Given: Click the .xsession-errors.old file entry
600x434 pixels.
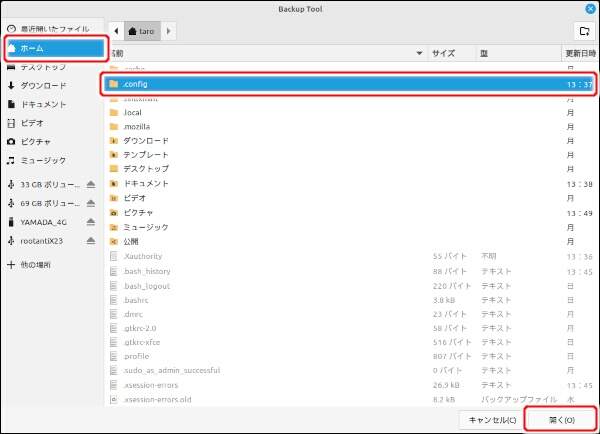Looking at the screenshot, I should click(349, 400).
